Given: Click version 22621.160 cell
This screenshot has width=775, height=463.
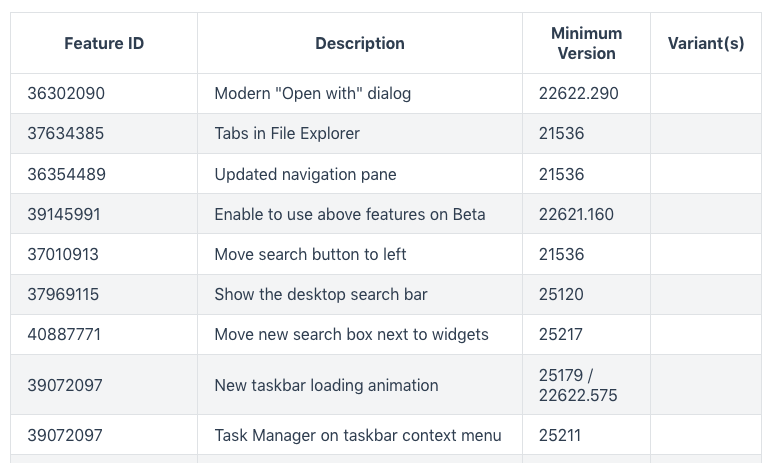Looking at the screenshot, I should [586, 214].
